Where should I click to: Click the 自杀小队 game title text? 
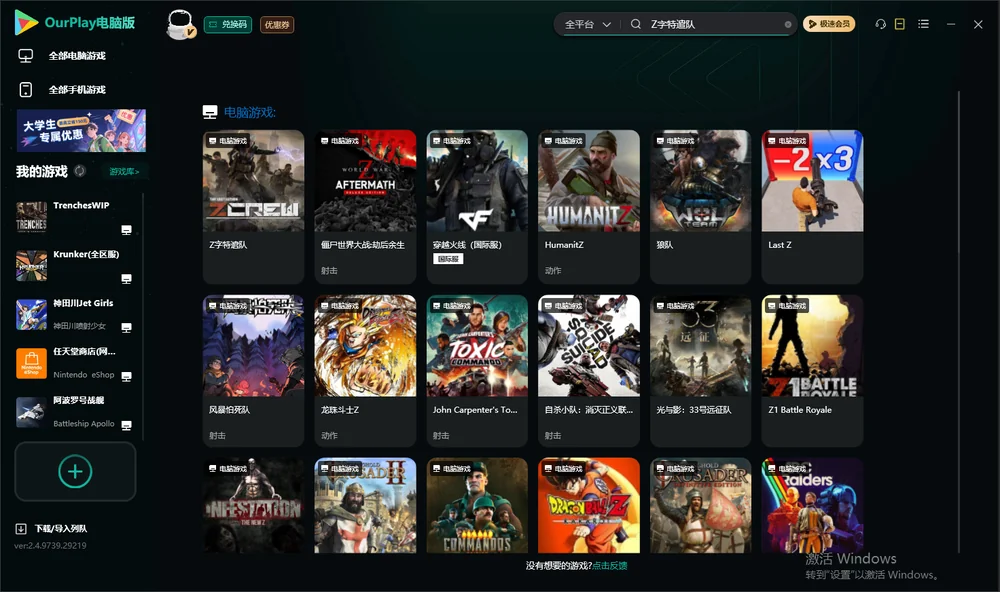pos(589,410)
